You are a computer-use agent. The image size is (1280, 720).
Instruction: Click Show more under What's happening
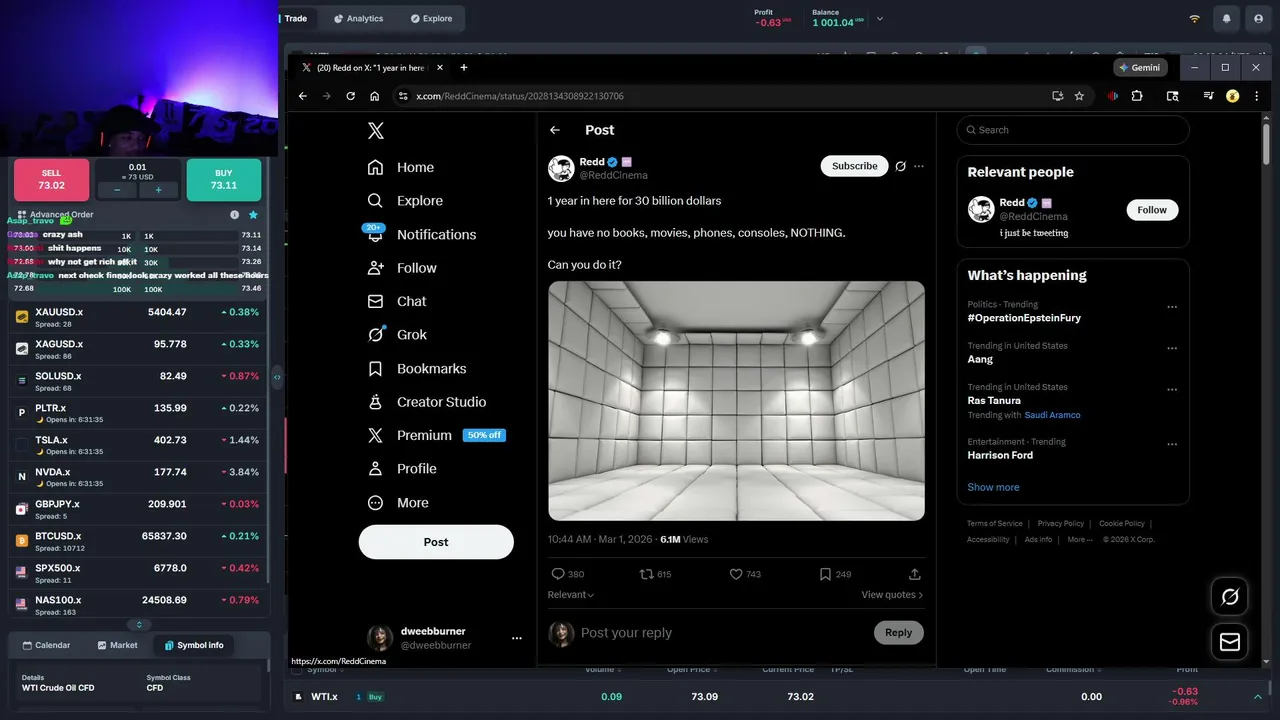993,487
